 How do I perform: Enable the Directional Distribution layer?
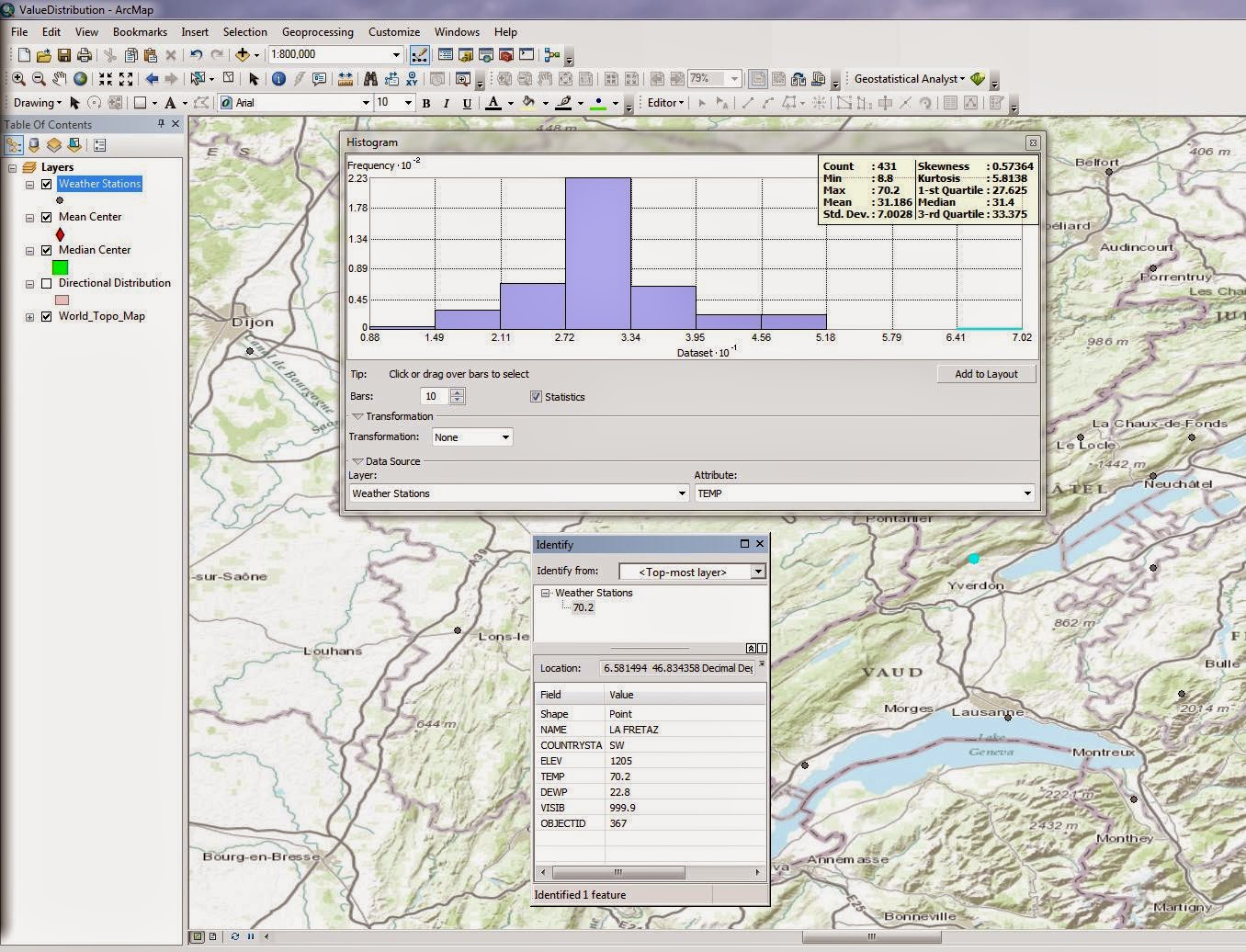coord(47,283)
